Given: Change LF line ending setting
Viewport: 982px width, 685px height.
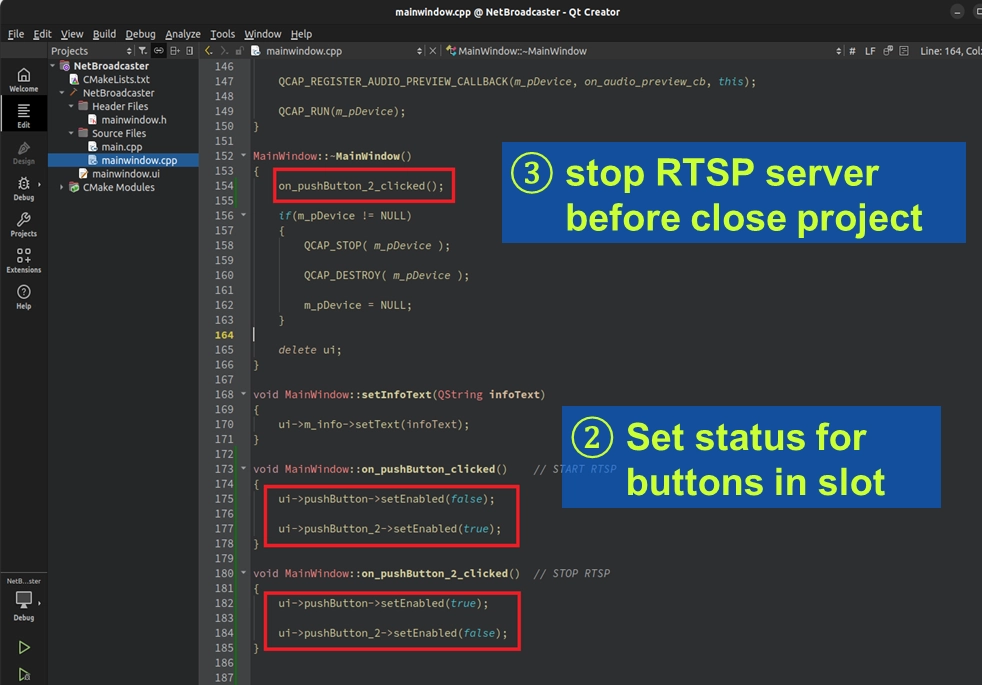Looking at the screenshot, I should point(870,51).
